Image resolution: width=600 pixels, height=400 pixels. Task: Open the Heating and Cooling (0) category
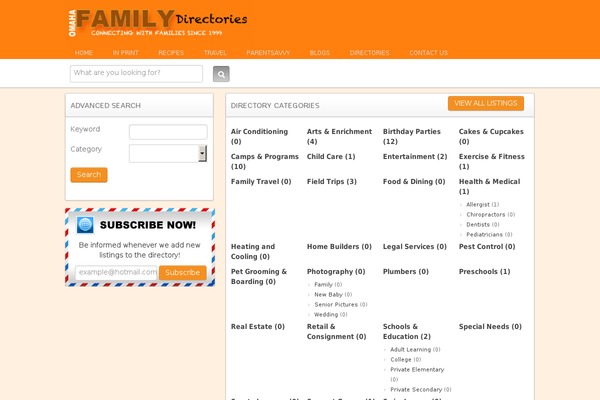(253, 251)
